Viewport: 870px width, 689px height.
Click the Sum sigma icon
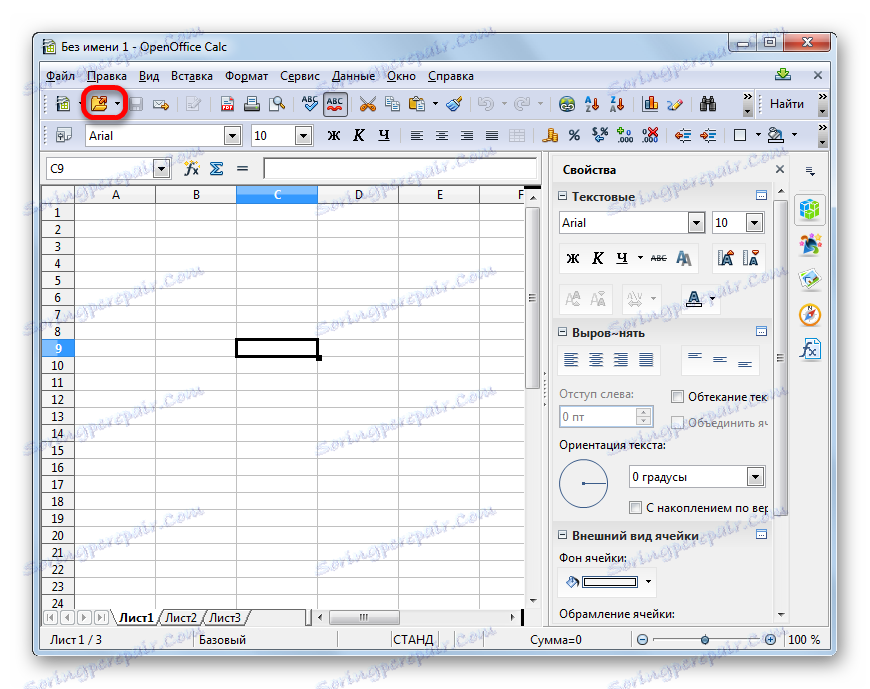(216, 169)
